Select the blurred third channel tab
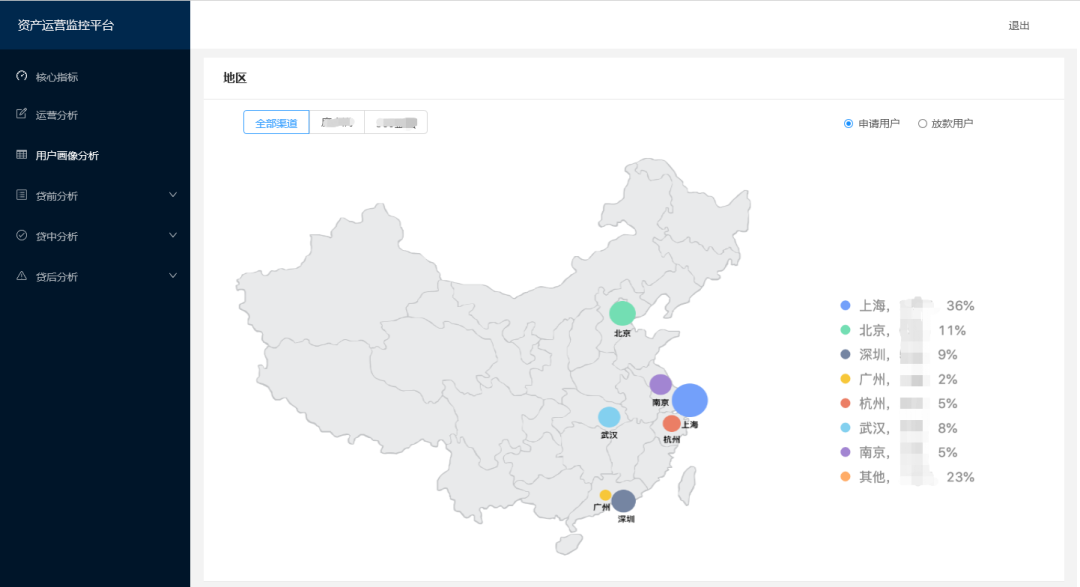This screenshot has height=587, width=1080. pyautogui.click(x=396, y=123)
